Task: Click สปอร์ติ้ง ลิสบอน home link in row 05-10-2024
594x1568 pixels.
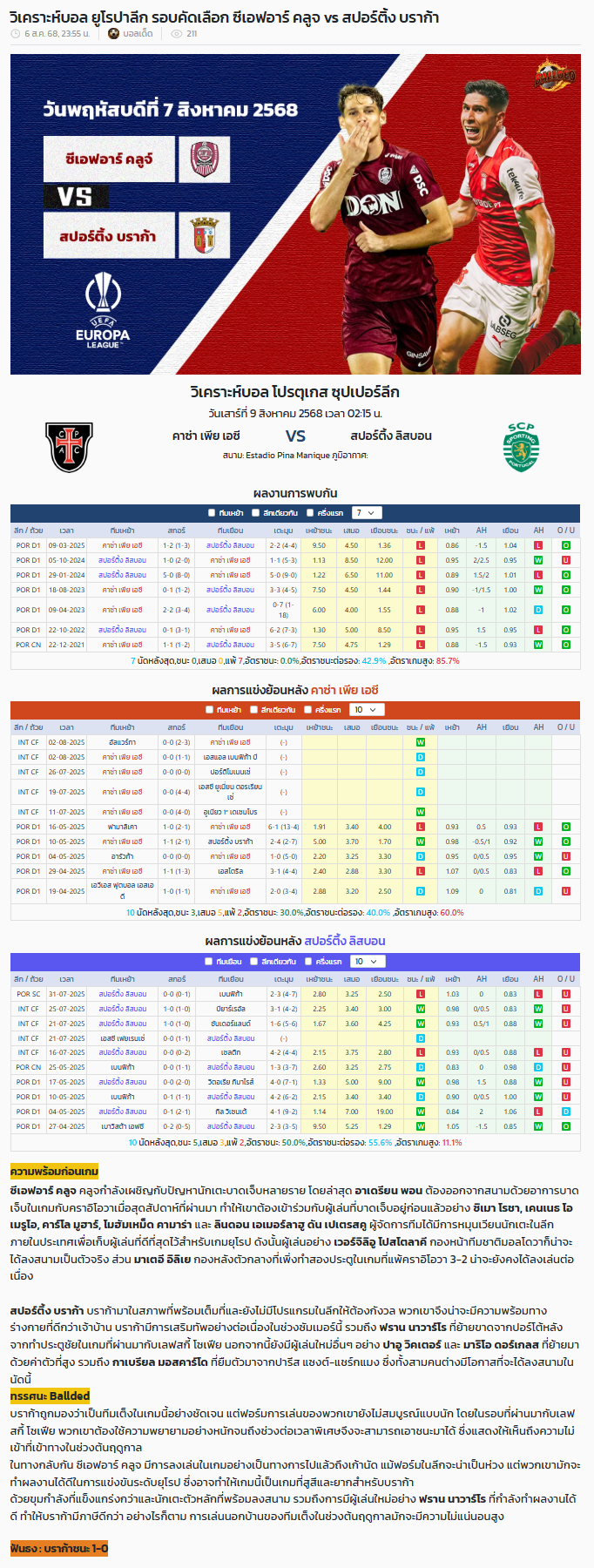Action: click(x=123, y=560)
